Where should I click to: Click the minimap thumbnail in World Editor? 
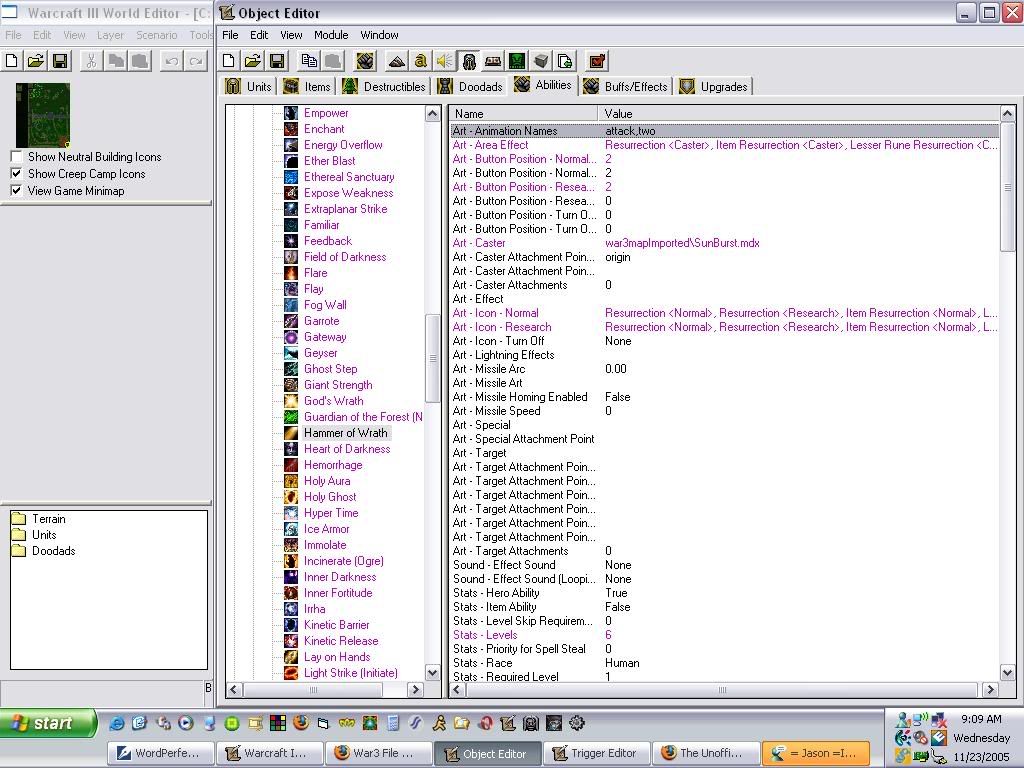[42, 115]
